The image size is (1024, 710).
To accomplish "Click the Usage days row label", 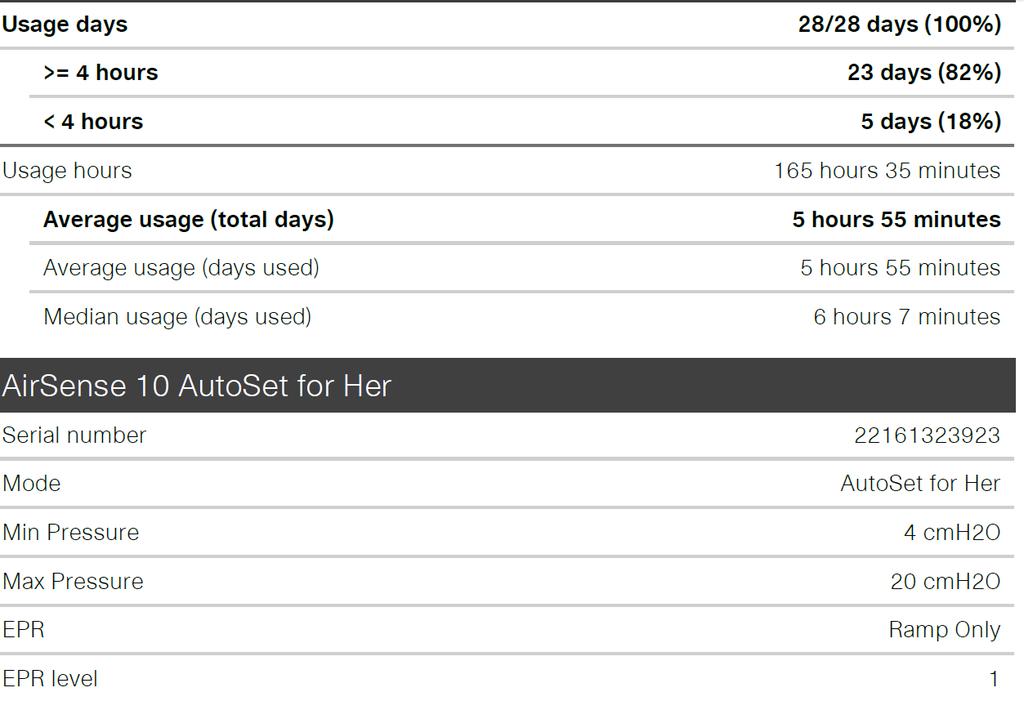I will tap(65, 25).
